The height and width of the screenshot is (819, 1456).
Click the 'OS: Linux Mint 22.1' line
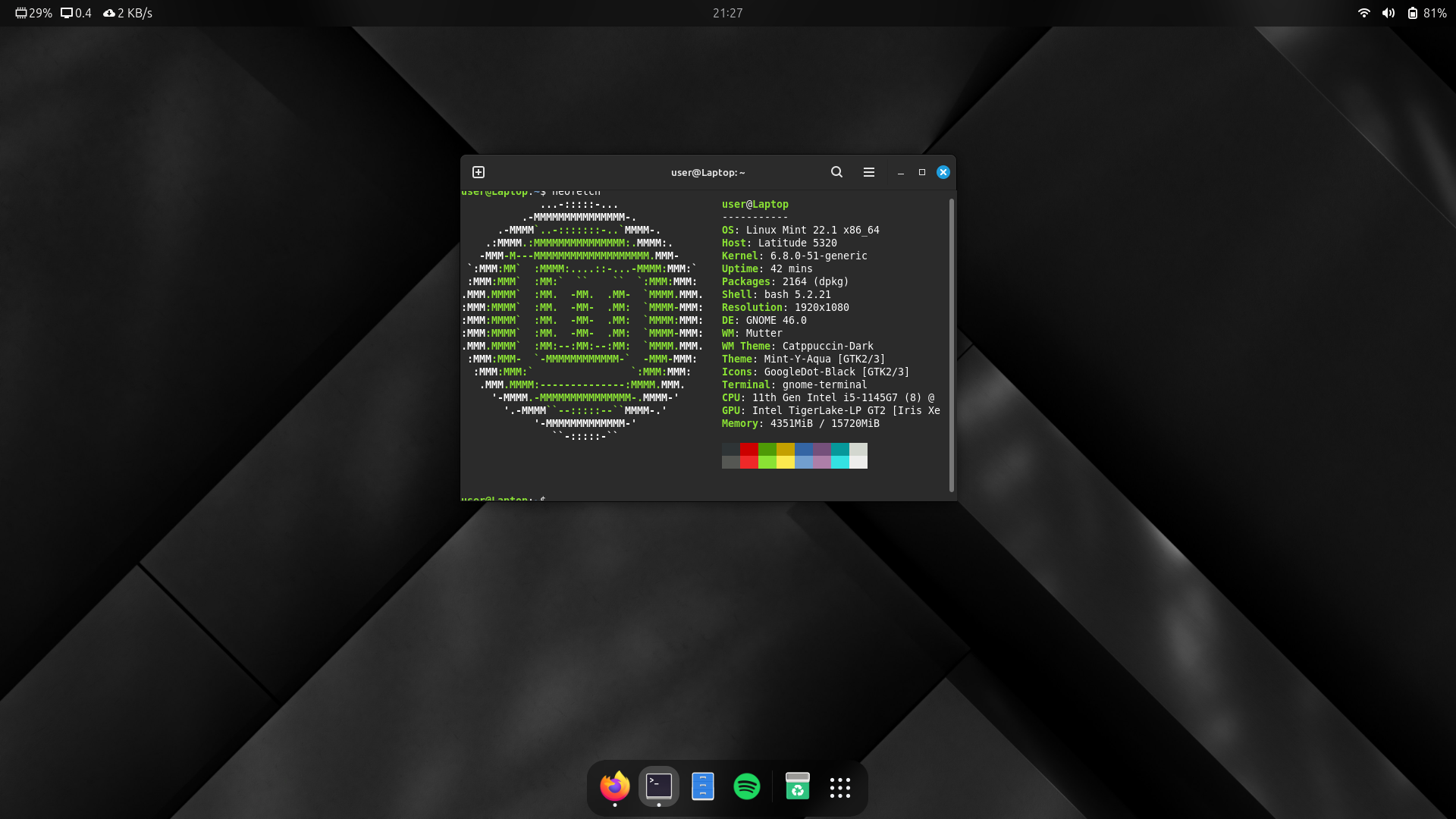(800, 230)
